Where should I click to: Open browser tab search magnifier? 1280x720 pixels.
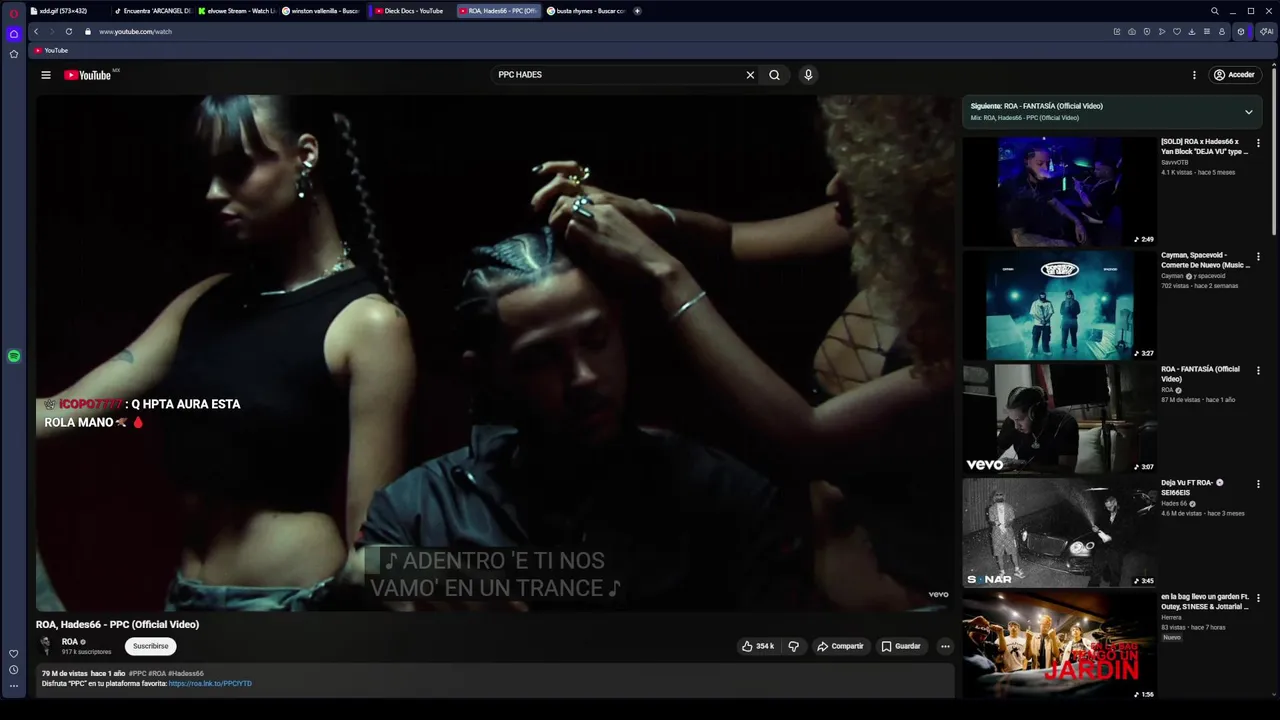coord(1215,11)
